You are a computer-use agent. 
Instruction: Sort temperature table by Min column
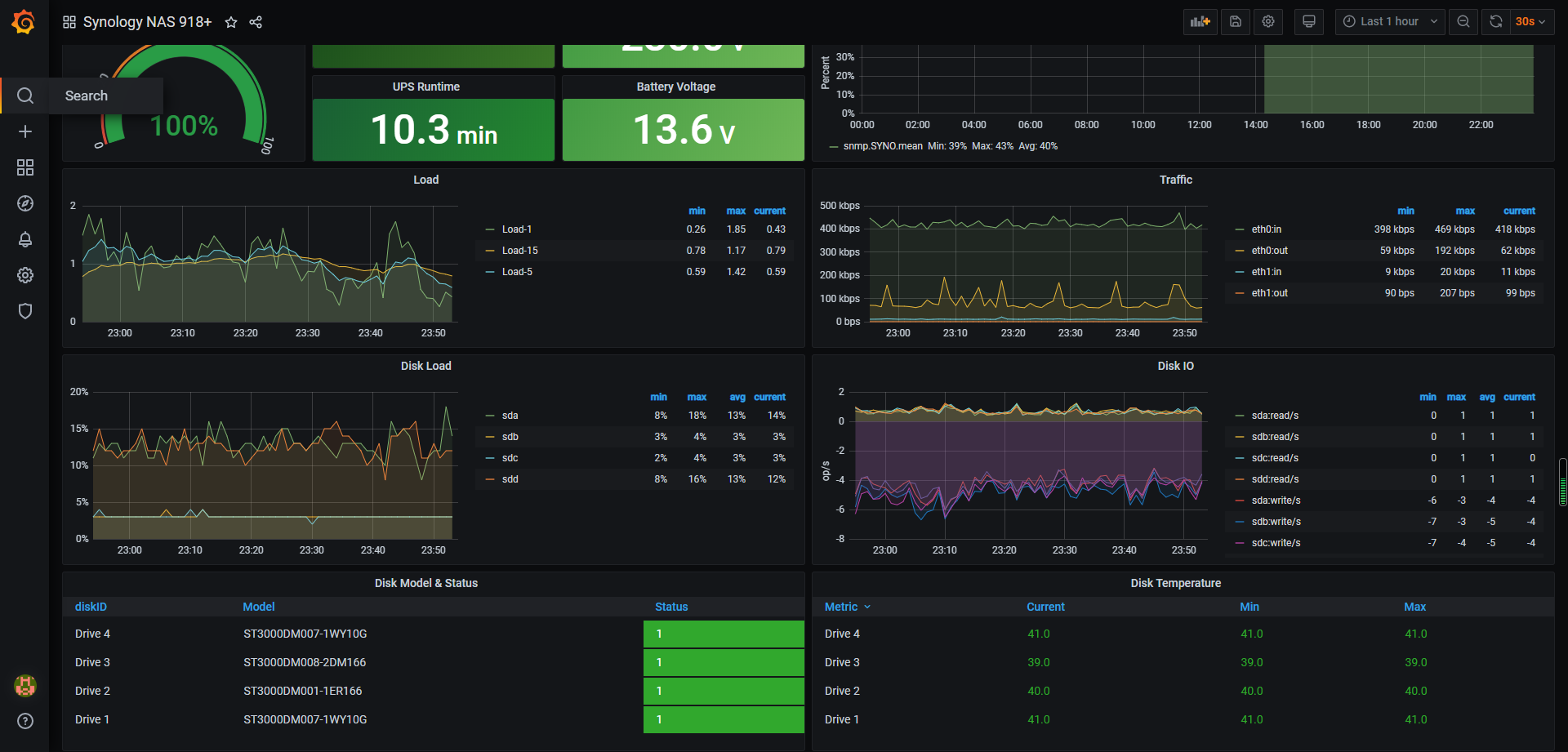pyautogui.click(x=1249, y=607)
